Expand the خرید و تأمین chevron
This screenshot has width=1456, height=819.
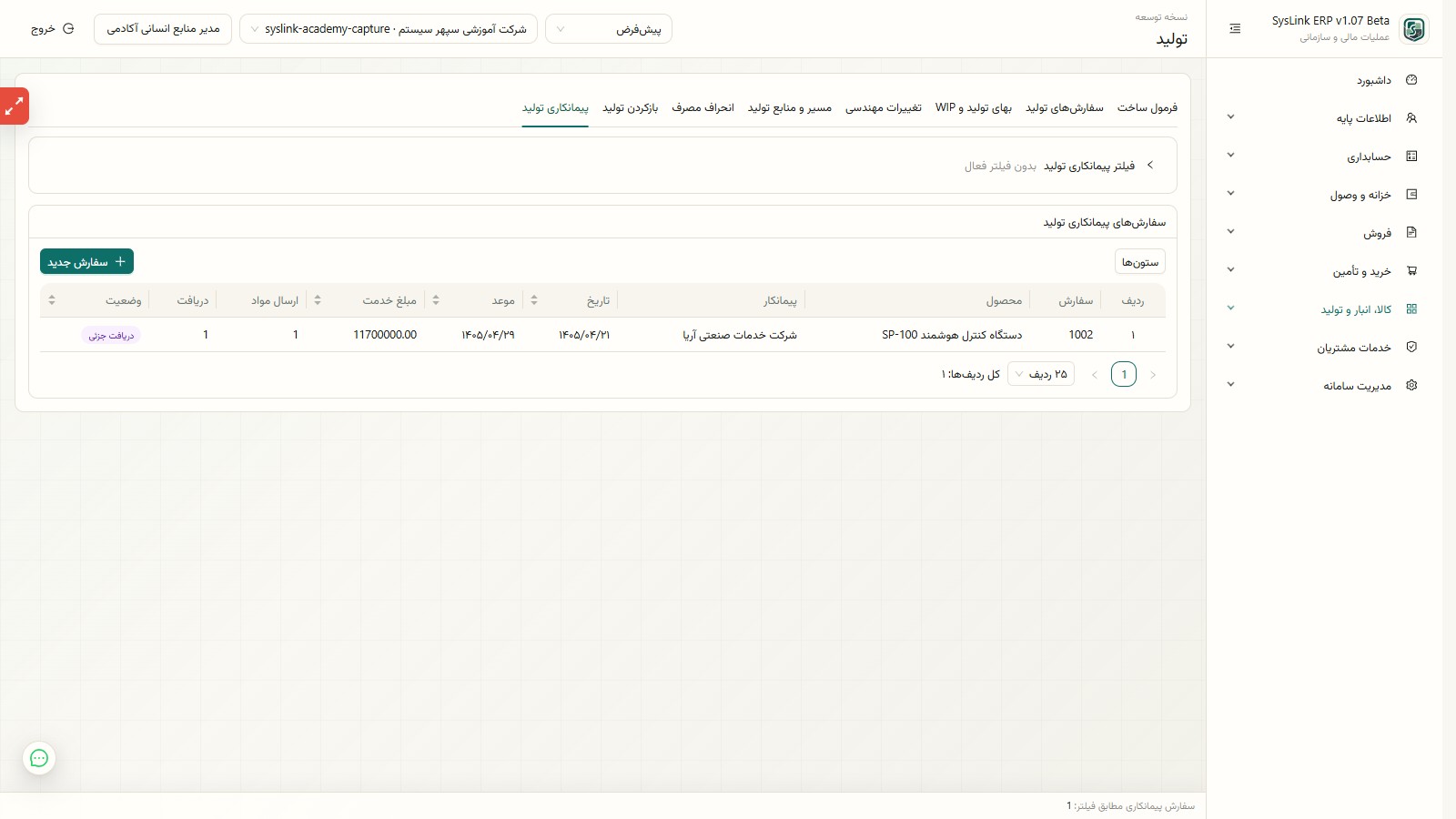tap(1230, 270)
